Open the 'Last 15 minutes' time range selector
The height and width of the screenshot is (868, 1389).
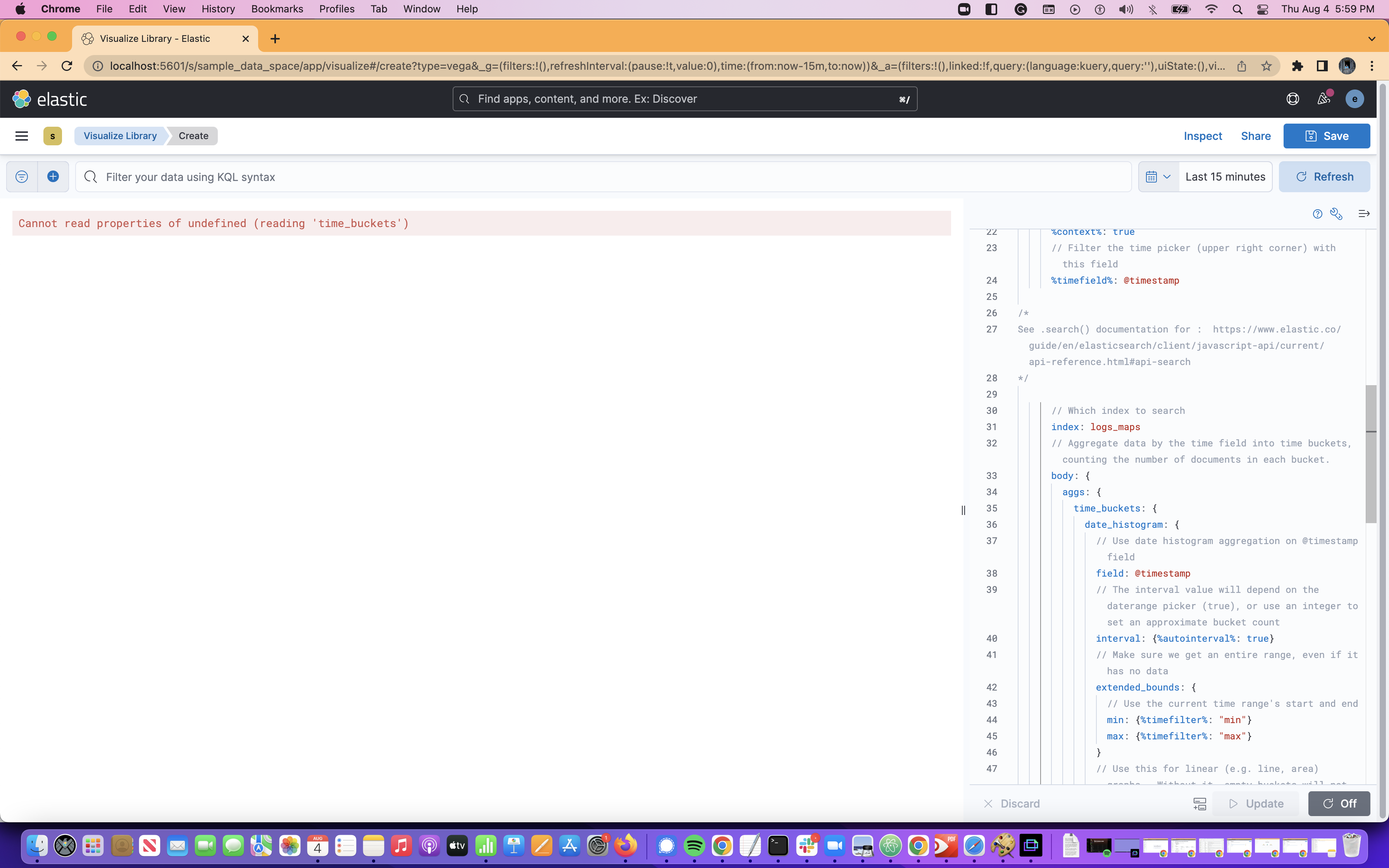(1225, 176)
